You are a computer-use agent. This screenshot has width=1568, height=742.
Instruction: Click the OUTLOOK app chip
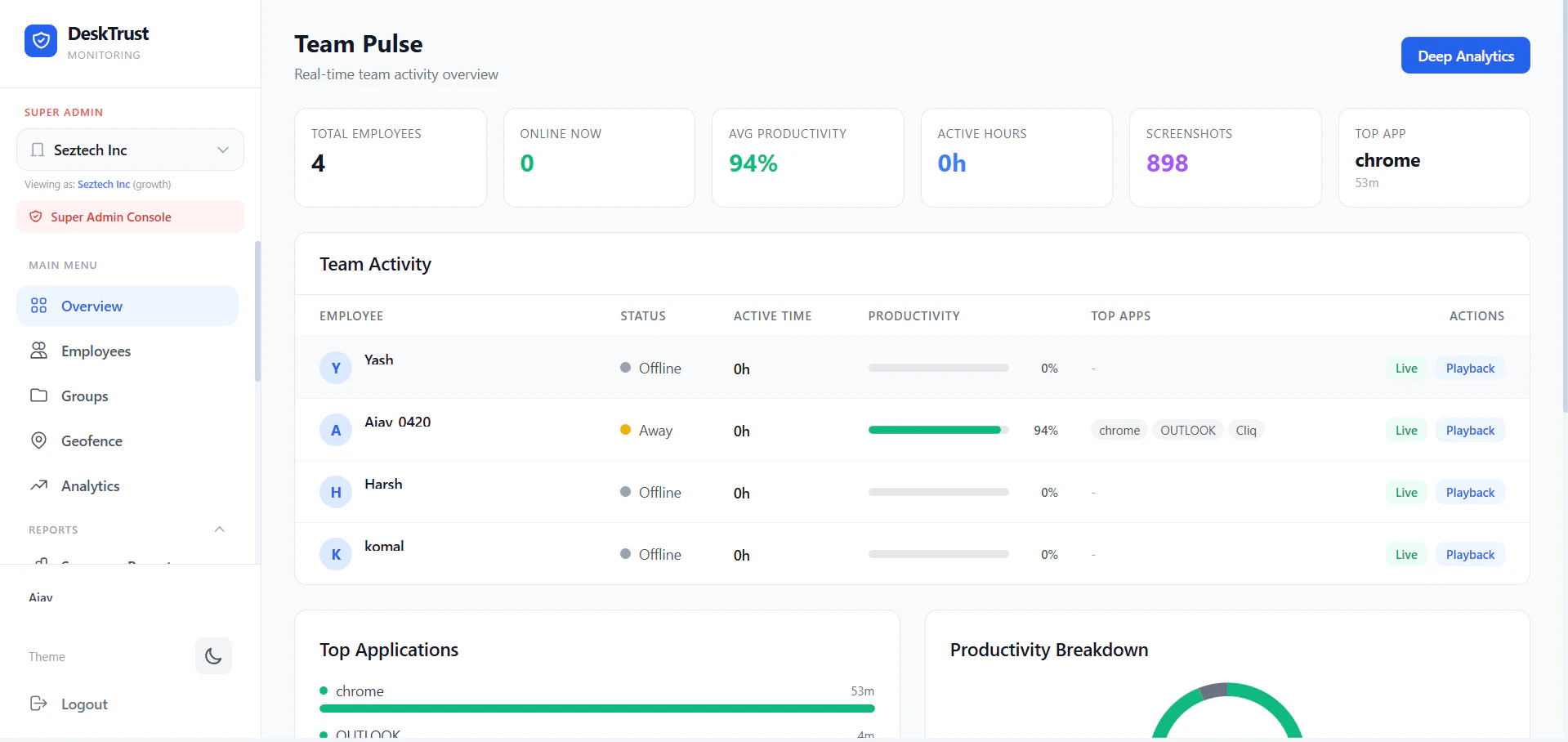pyautogui.click(x=1188, y=431)
